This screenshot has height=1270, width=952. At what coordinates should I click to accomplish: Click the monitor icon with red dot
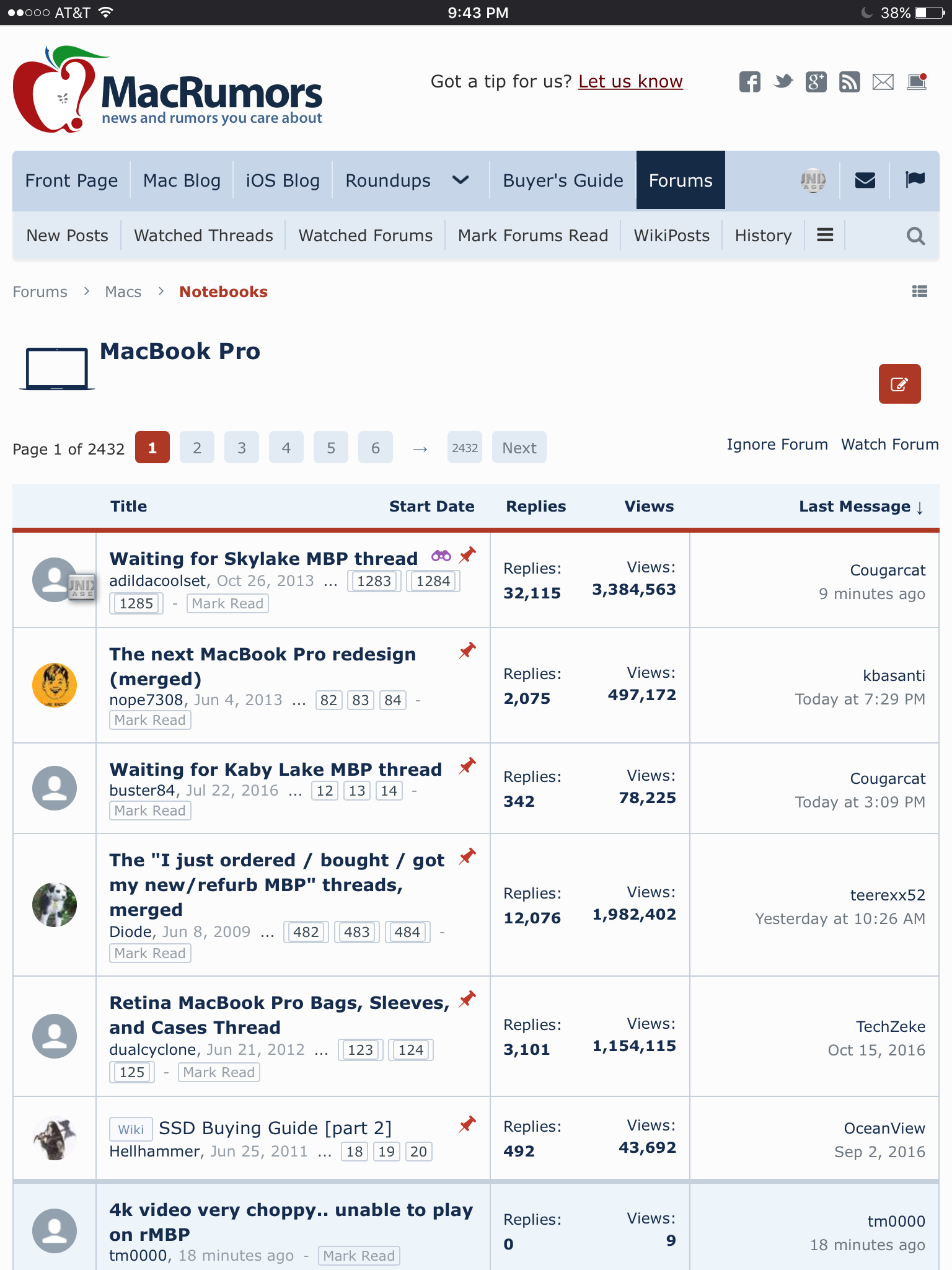point(917,82)
